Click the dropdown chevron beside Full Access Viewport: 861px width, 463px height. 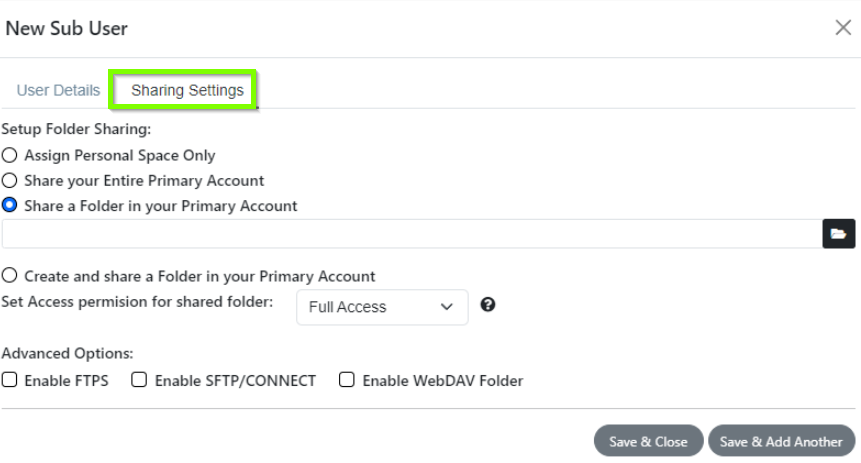[x=447, y=307]
